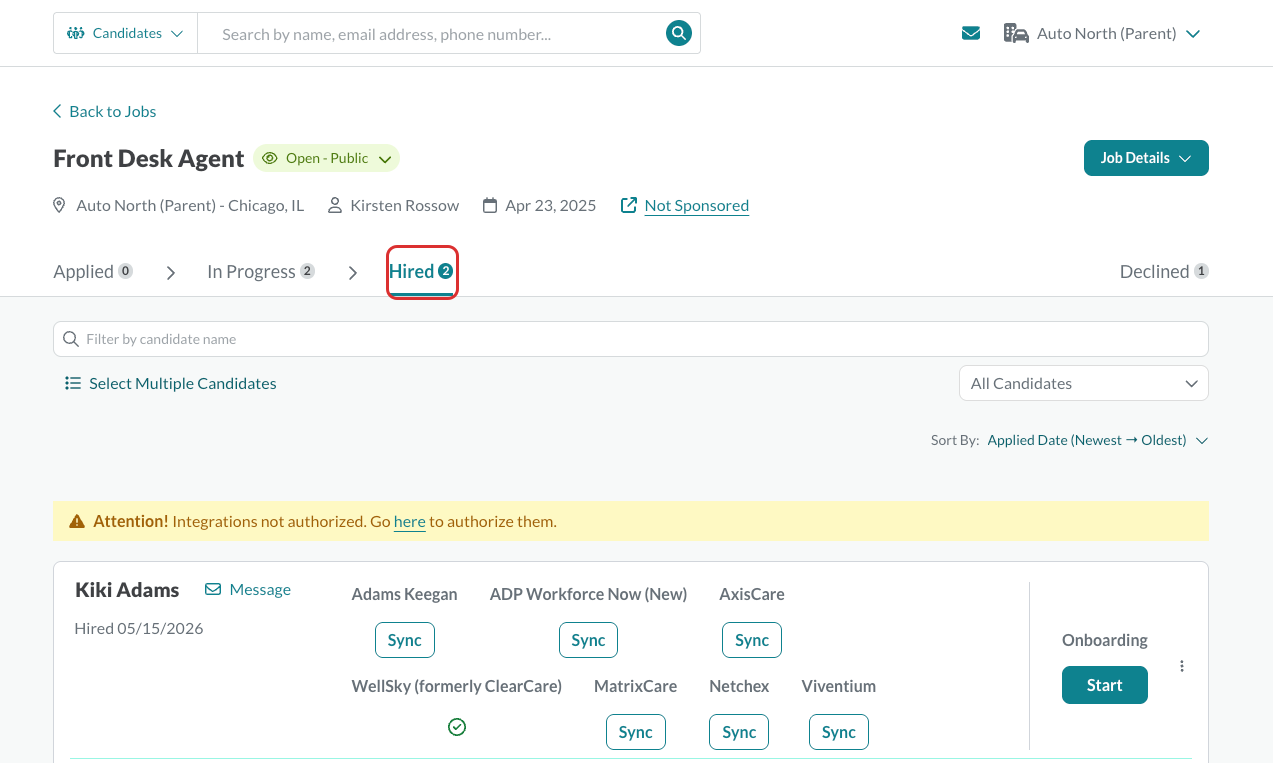Click Sync under Viventium
This screenshot has width=1273, height=763.
(x=839, y=732)
